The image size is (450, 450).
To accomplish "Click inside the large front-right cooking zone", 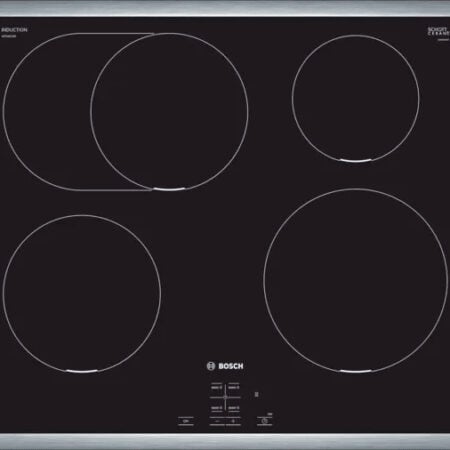I will coord(355,280).
